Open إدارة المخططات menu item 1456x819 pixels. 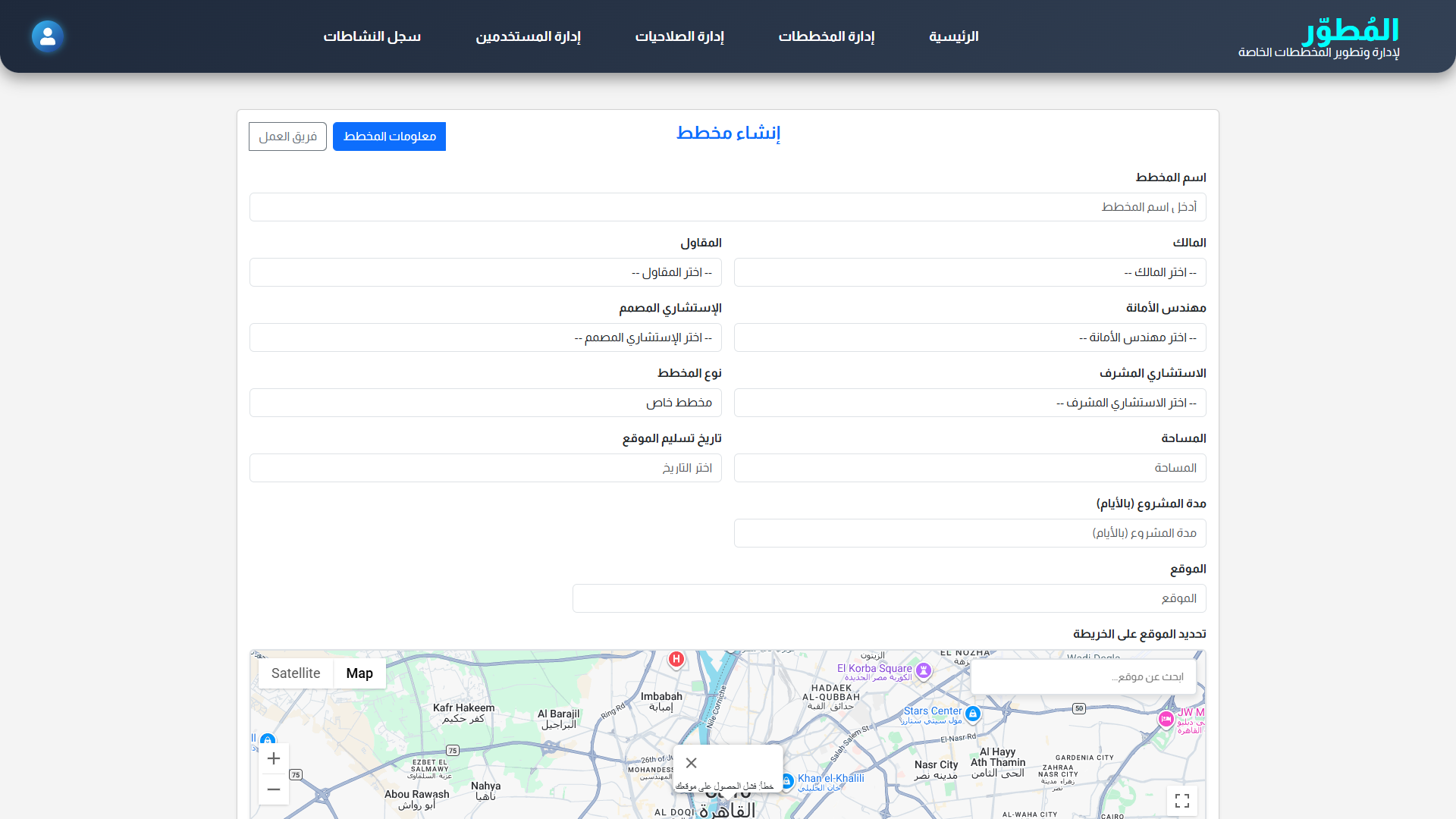coord(827,36)
